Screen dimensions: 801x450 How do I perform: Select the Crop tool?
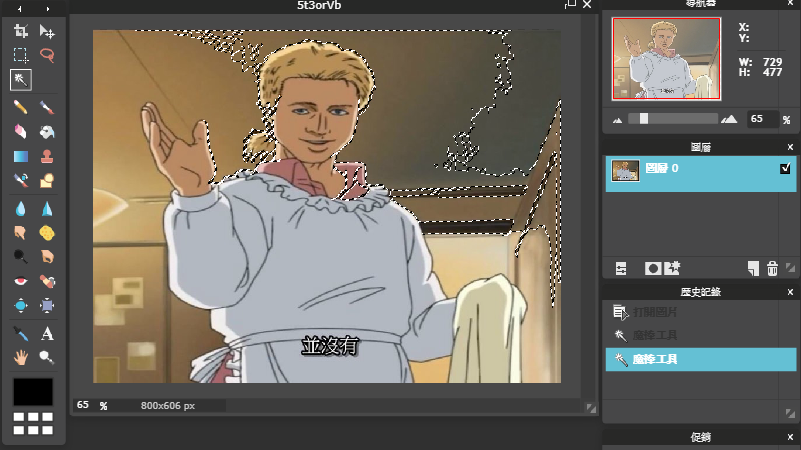(x=20, y=31)
